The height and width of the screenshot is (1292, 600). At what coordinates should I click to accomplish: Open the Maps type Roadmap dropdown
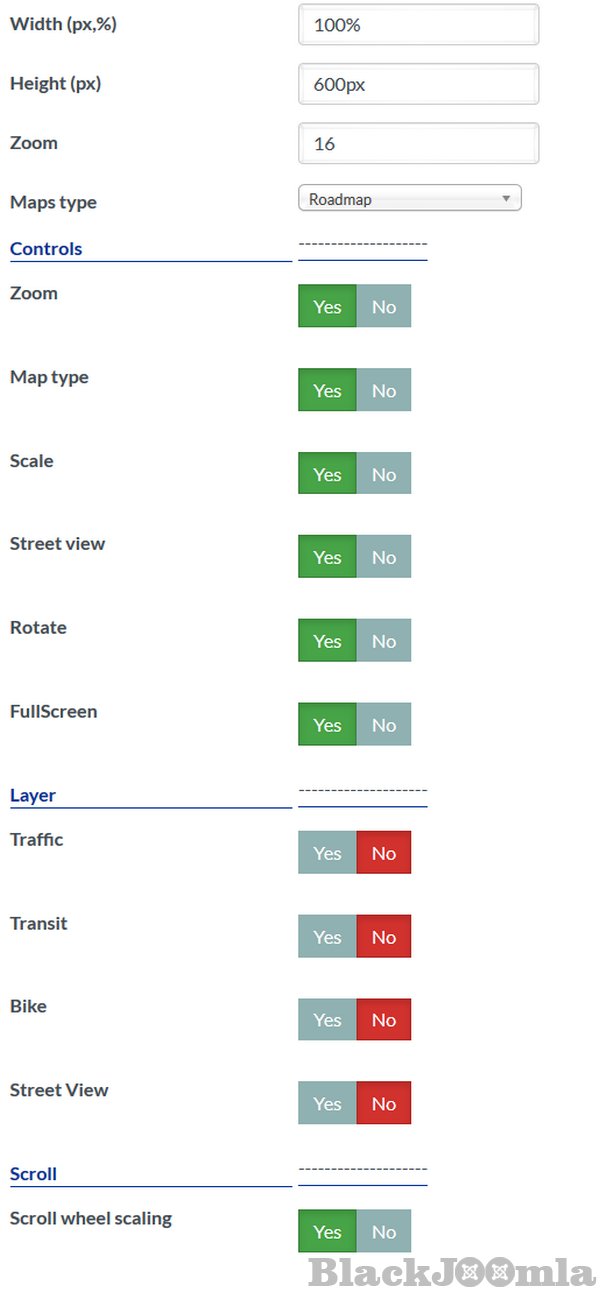pos(410,199)
